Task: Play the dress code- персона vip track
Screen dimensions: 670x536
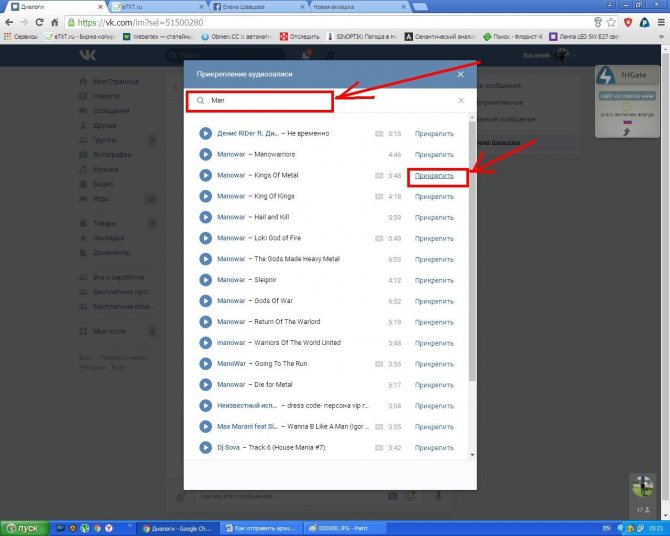Action: (206, 406)
